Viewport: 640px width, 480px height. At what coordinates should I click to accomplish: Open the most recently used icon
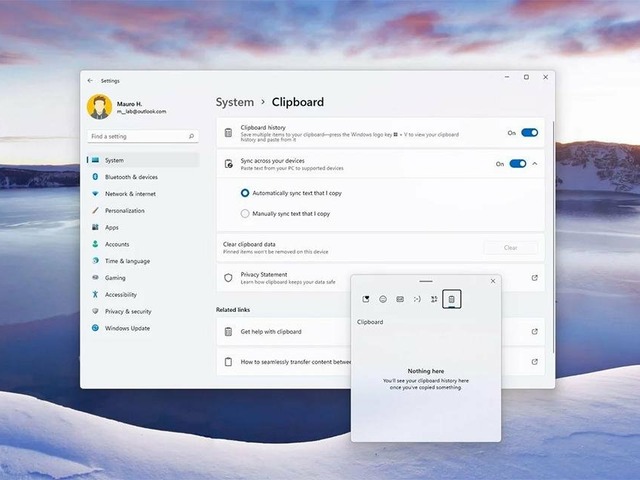(366, 299)
